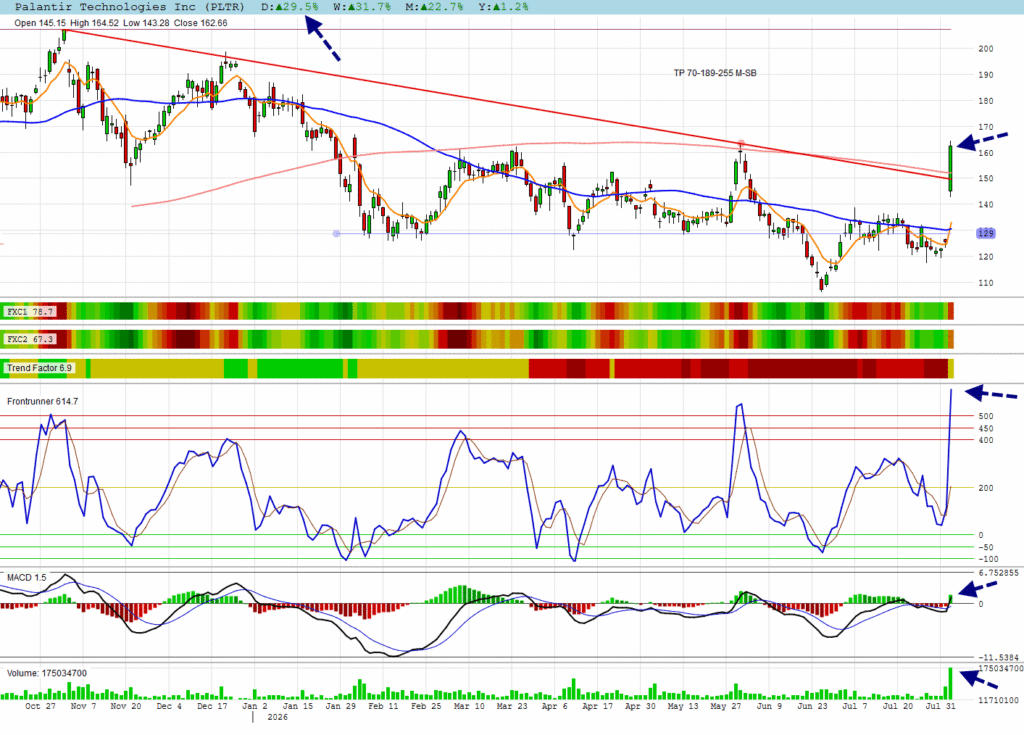Click the Volume: 175034700 label

point(46,673)
